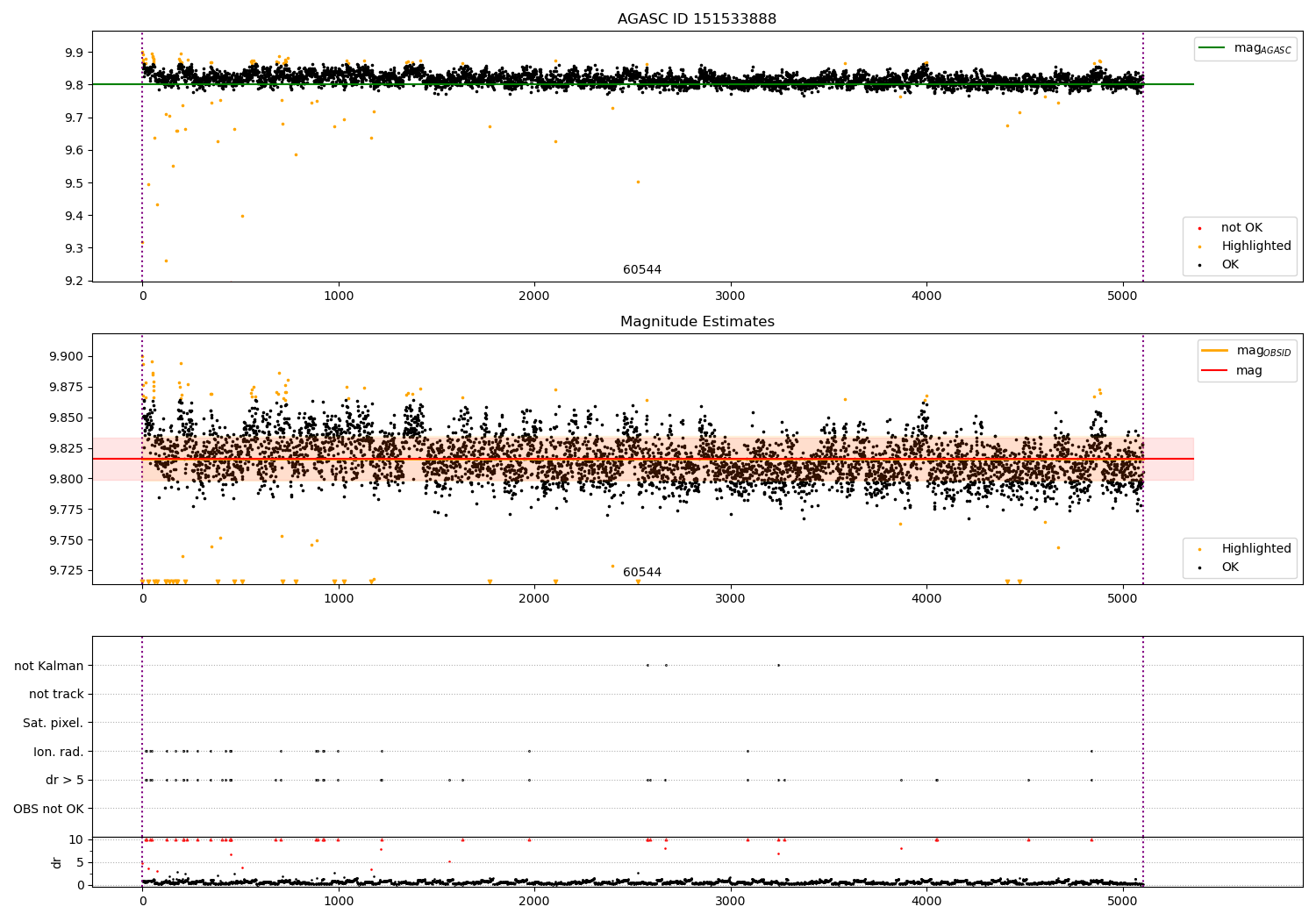The height and width of the screenshot is (921, 1316).
Task: Click the "60544" annotation in the top plot
Action: (642, 270)
